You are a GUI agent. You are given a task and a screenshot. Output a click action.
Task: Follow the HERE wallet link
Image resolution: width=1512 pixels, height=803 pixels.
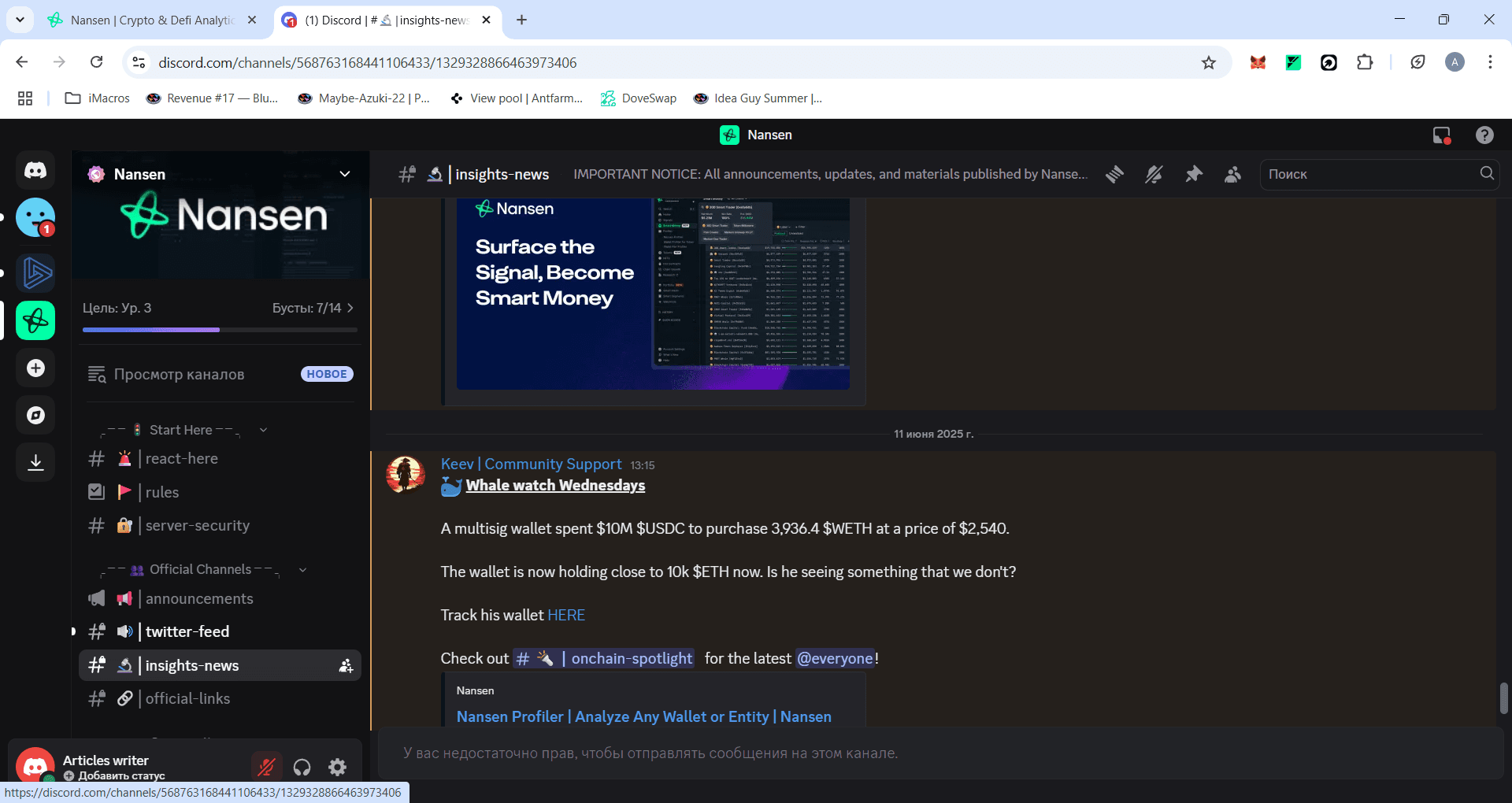(x=566, y=615)
